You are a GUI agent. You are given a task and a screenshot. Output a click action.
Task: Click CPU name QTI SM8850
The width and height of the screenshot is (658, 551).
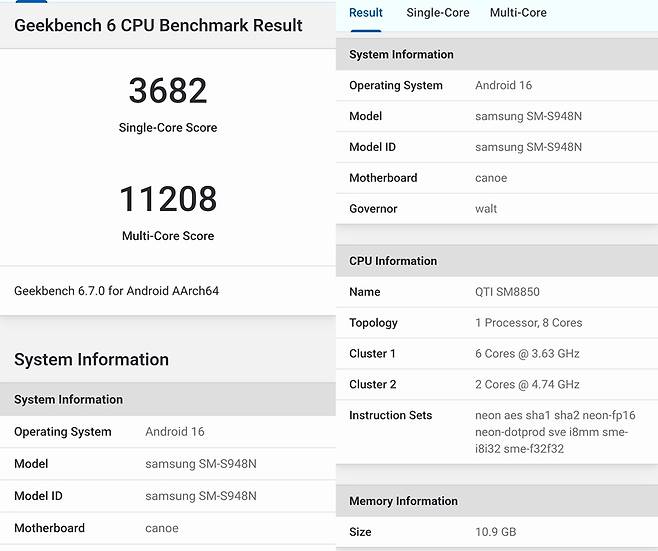click(507, 292)
